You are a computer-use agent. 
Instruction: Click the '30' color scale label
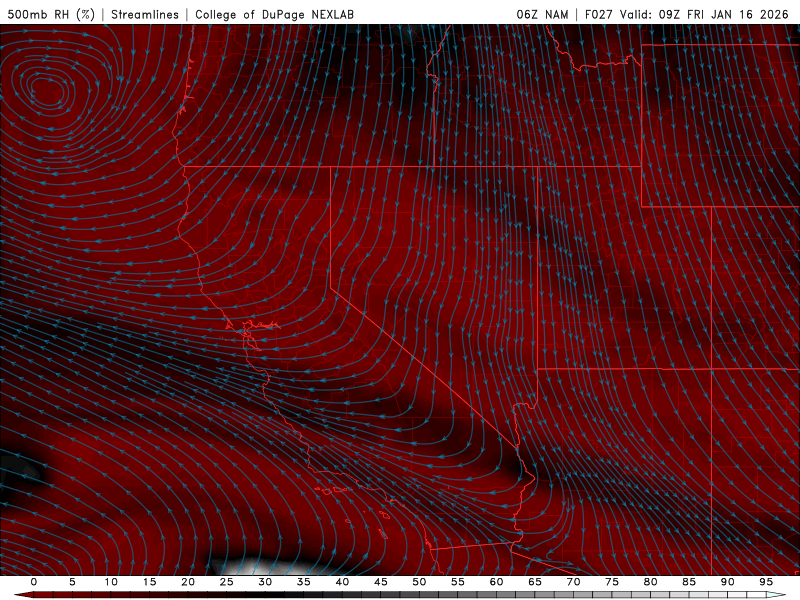click(265, 582)
